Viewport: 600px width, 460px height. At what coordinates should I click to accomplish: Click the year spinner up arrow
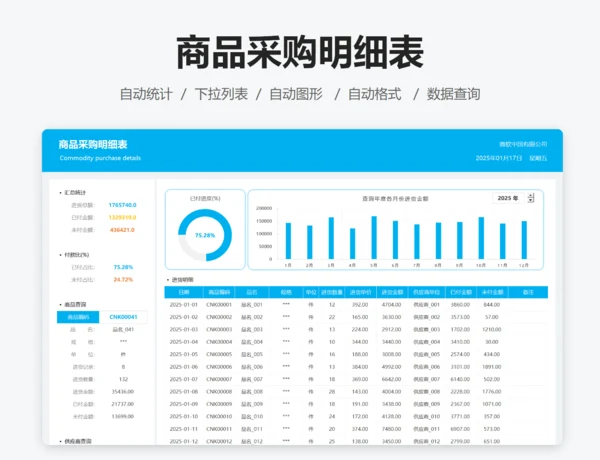pos(531,196)
